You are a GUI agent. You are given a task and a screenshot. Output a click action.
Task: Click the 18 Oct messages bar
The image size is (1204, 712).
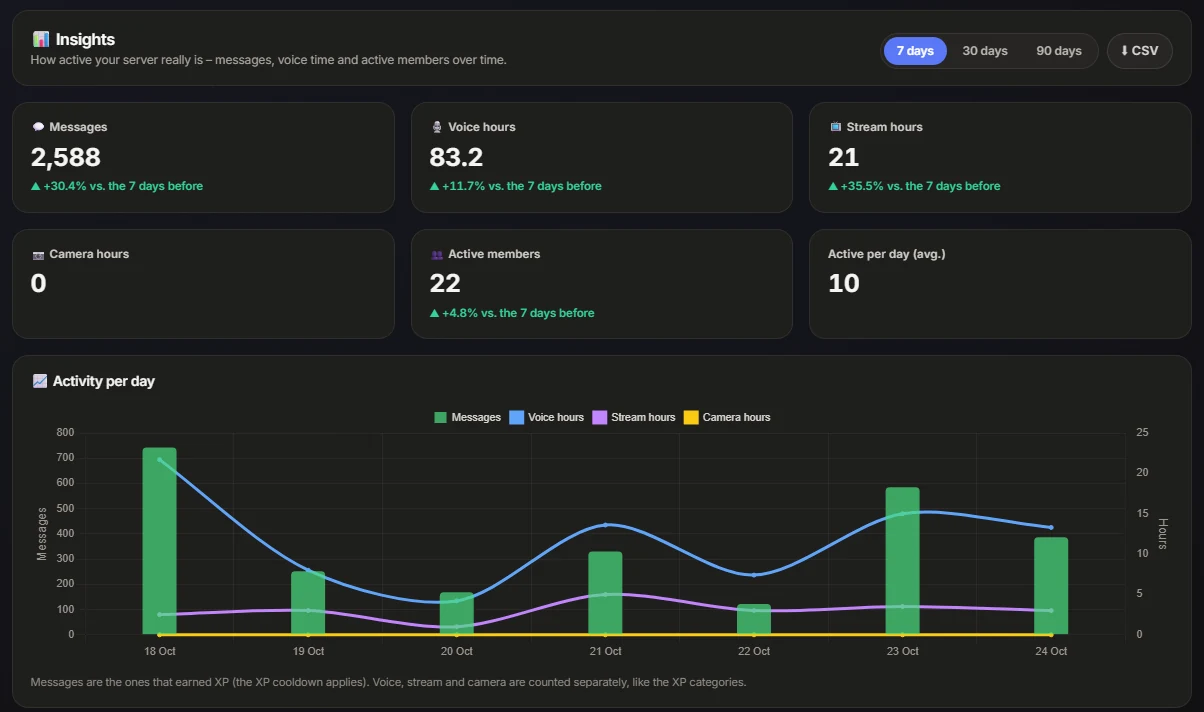click(x=159, y=541)
